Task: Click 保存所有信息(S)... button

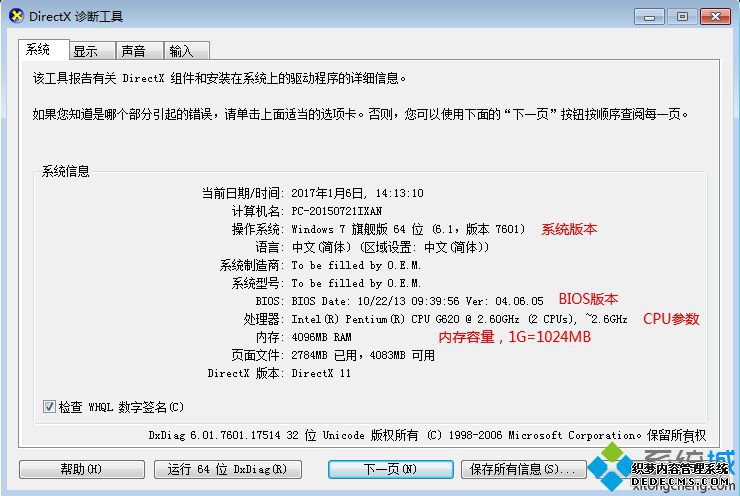Action: pyautogui.click(x=523, y=469)
